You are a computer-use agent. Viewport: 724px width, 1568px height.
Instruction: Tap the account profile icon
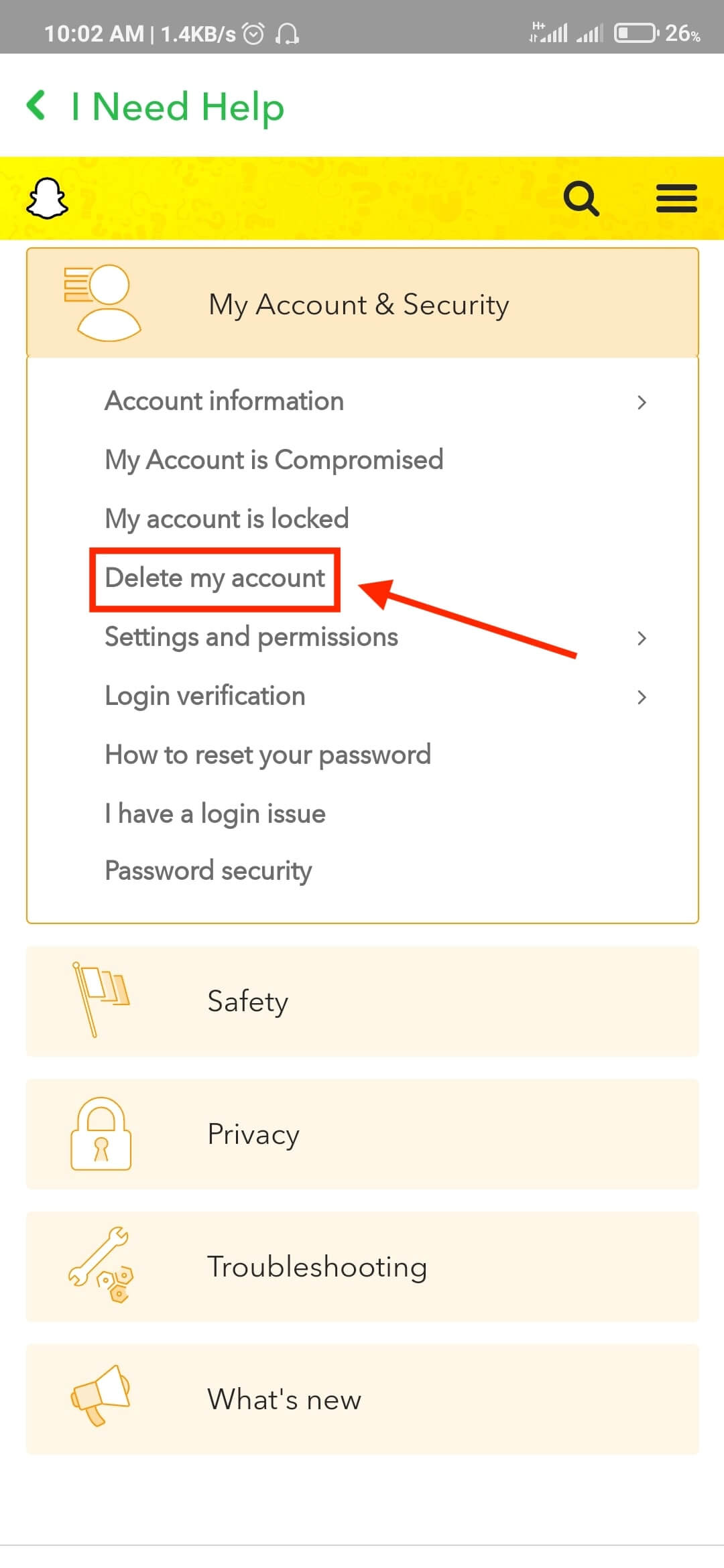click(x=103, y=303)
